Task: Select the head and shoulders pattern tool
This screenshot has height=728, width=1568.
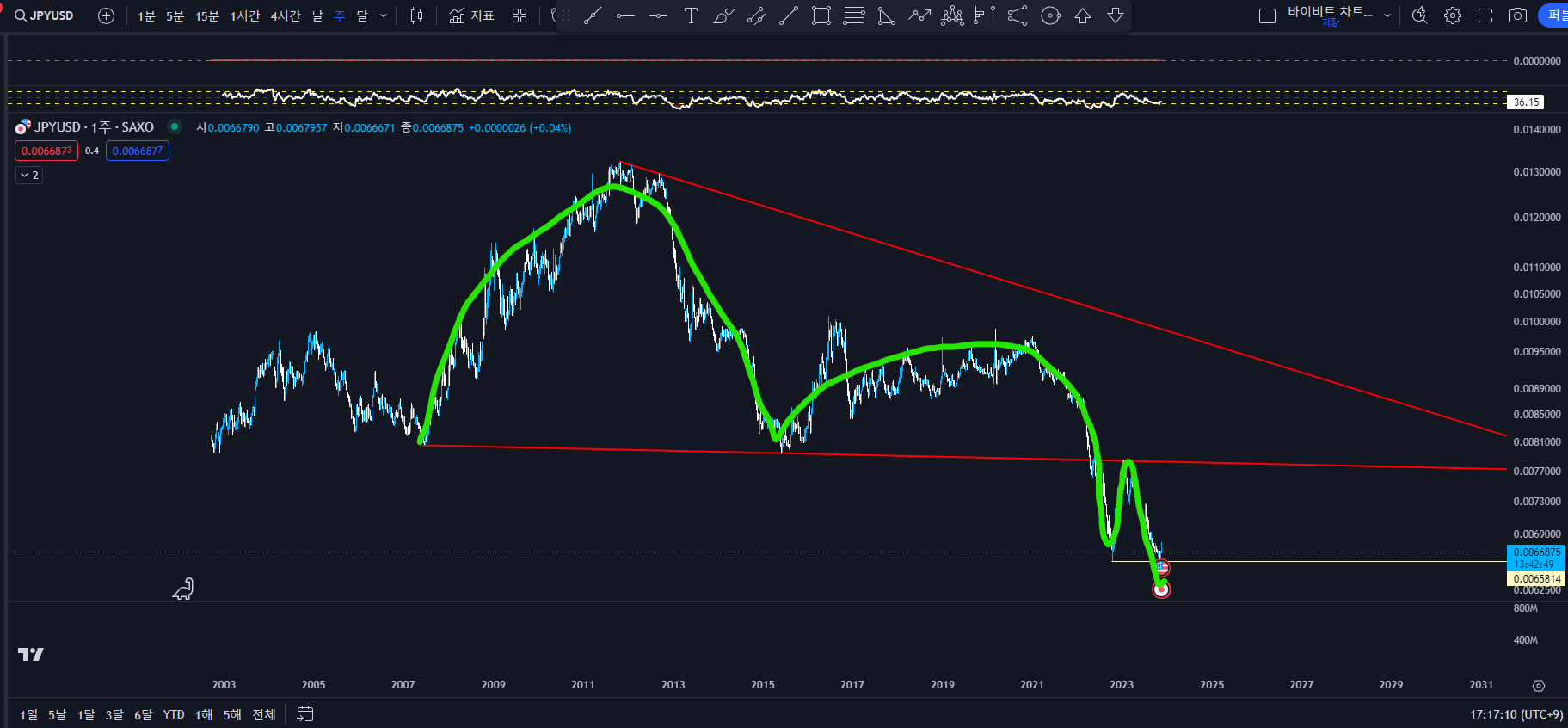Action: (x=952, y=15)
